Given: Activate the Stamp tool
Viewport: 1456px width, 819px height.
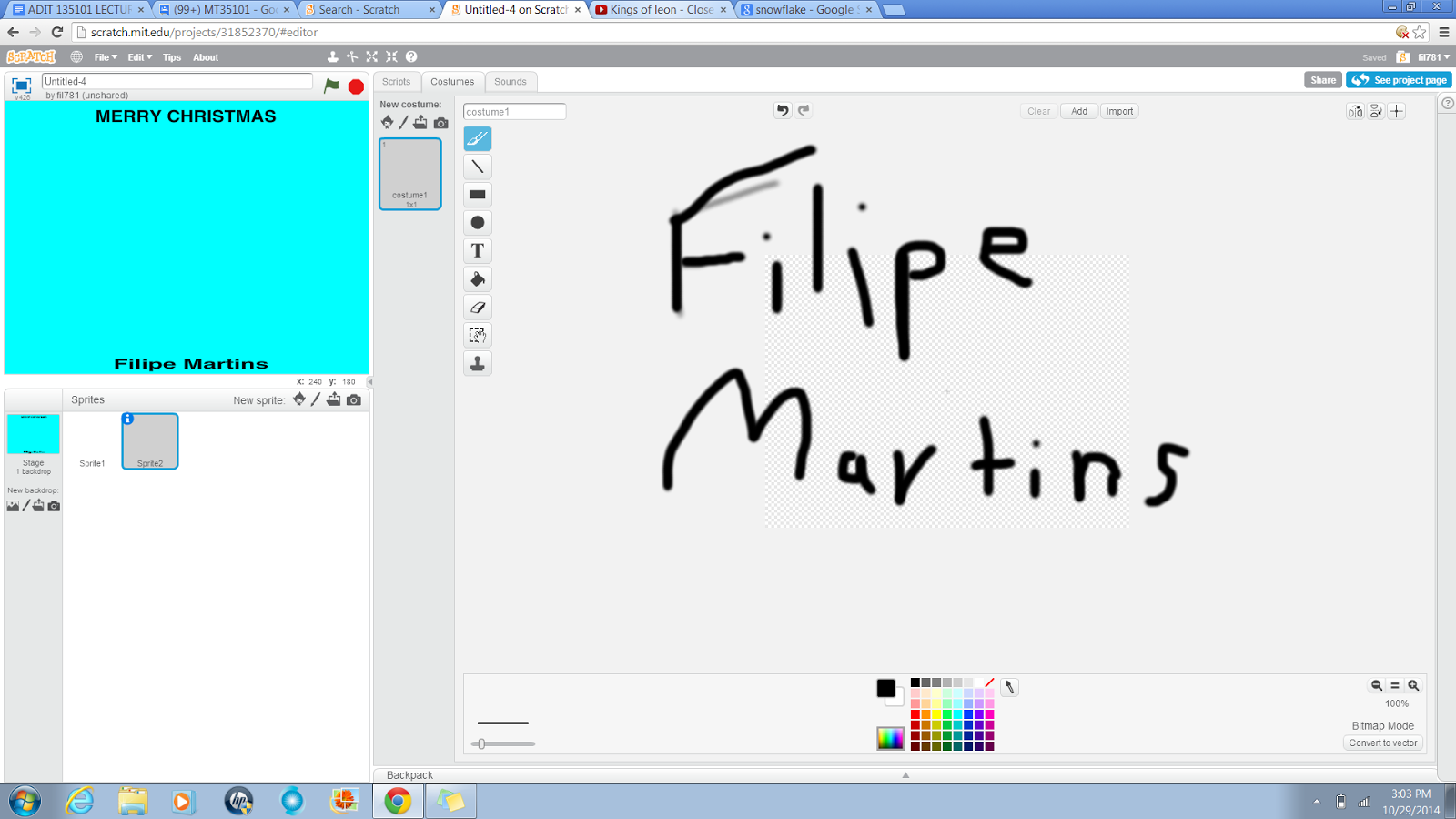Looking at the screenshot, I should pos(477,363).
